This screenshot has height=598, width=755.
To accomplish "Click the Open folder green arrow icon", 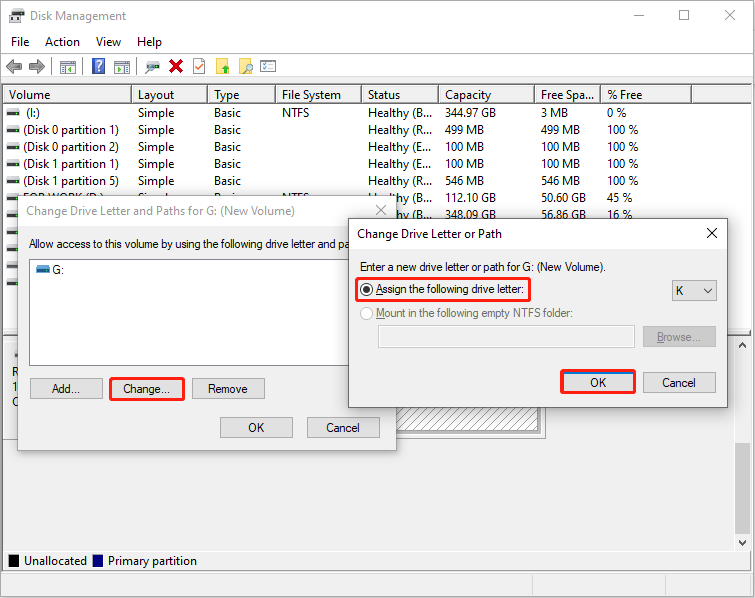I will (x=222, y=66).
